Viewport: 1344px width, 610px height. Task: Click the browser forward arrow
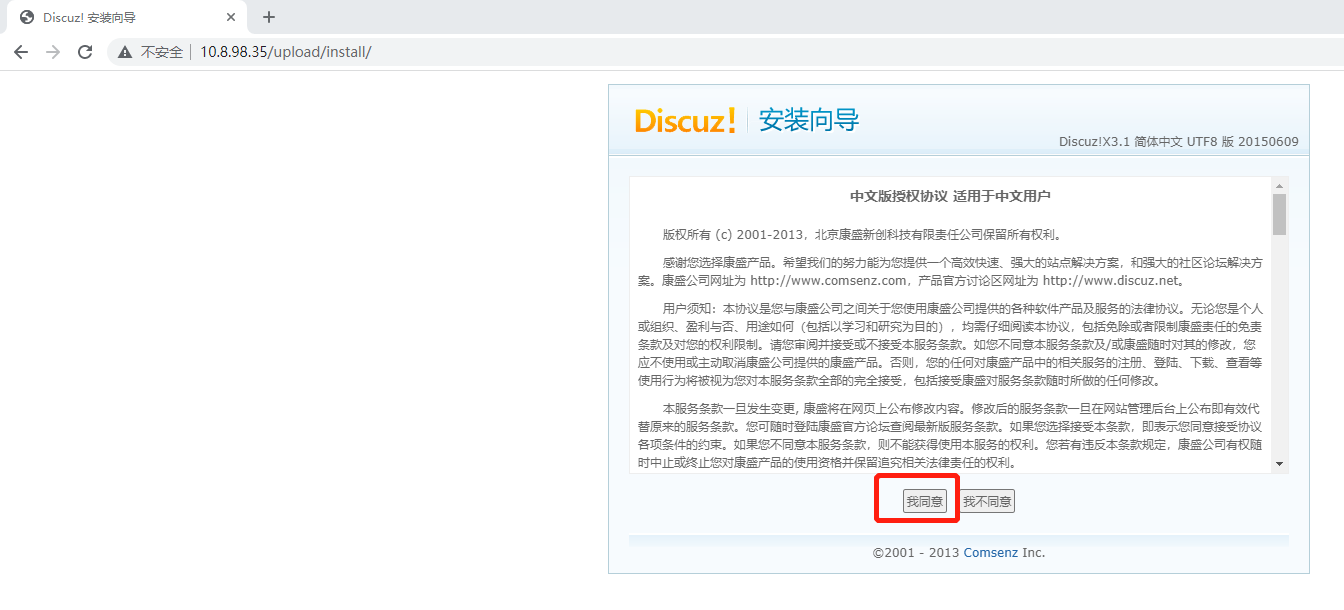(53, 52)
